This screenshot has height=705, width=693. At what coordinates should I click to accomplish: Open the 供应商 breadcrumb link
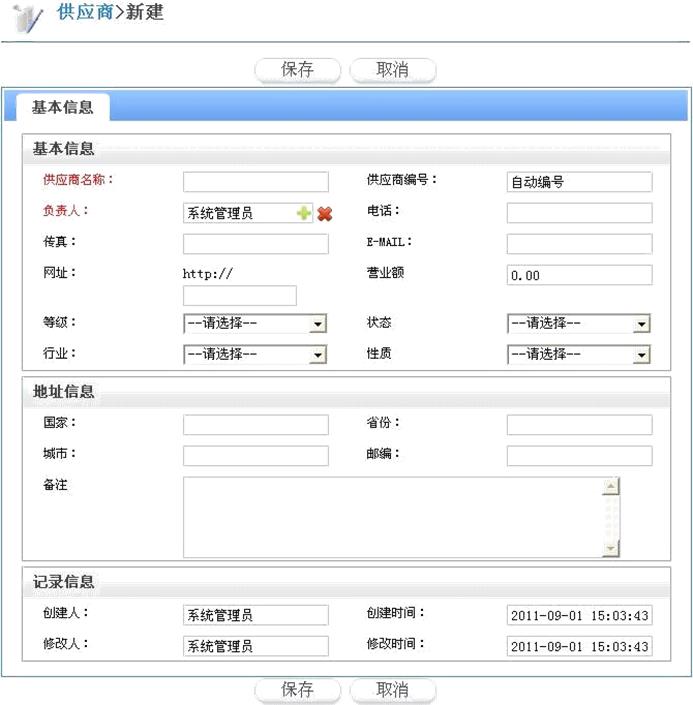coord(85,12)
